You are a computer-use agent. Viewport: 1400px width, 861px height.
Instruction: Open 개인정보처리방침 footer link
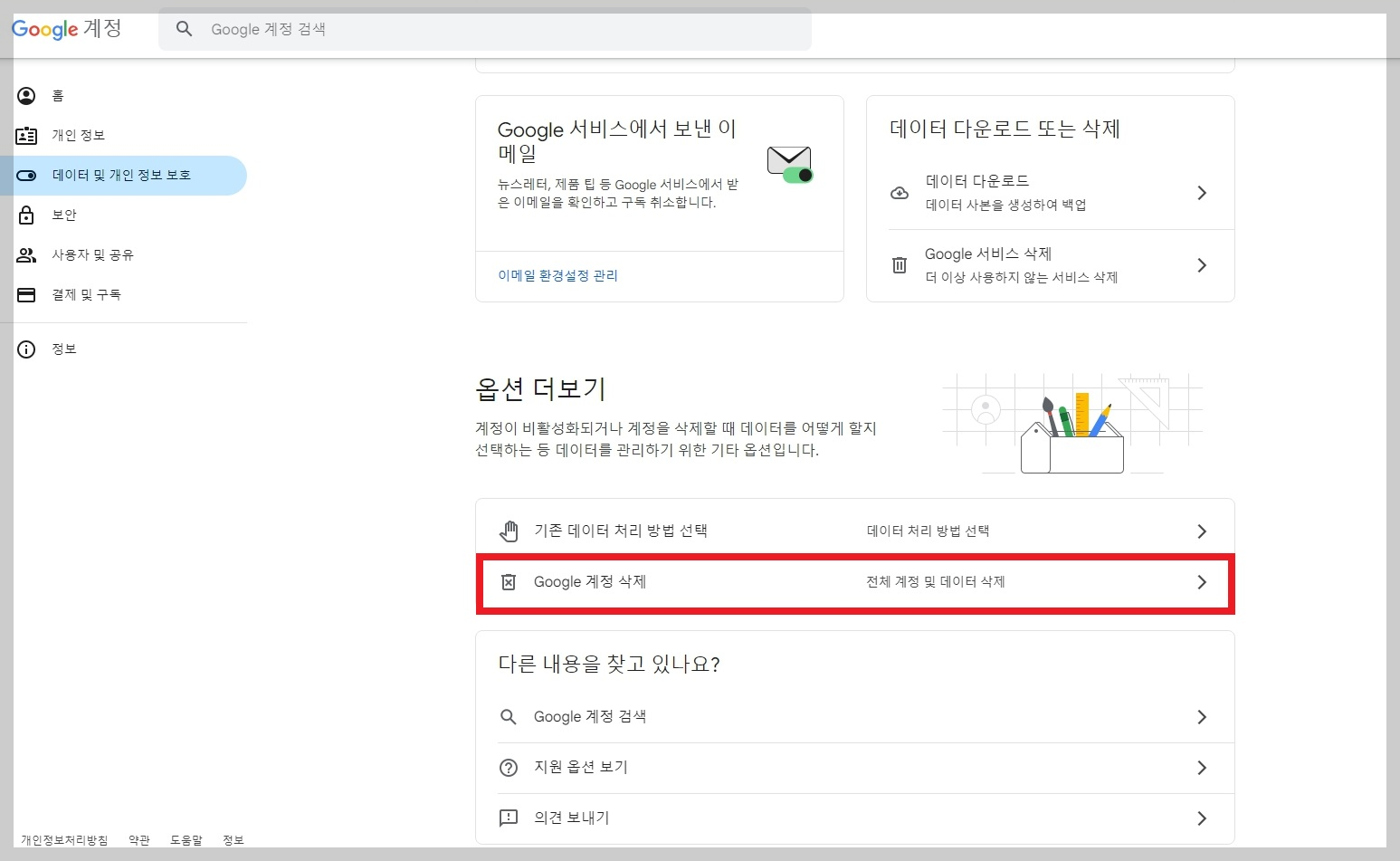point(64,840)
